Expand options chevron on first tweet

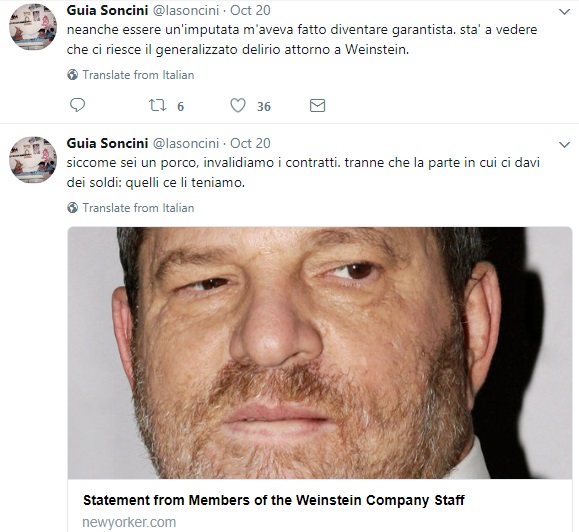point(564,12)
